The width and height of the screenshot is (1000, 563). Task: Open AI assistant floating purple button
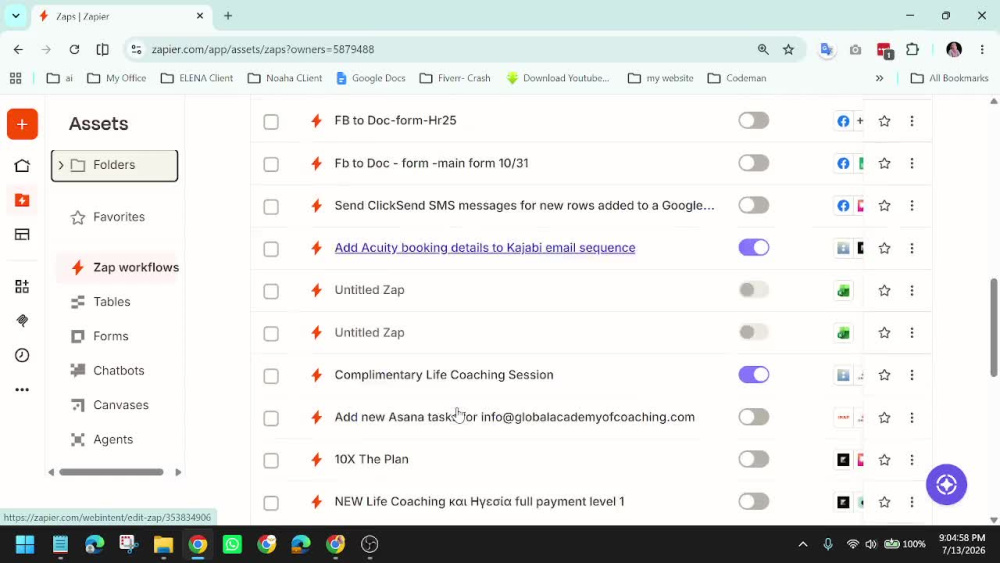[946, 485]
